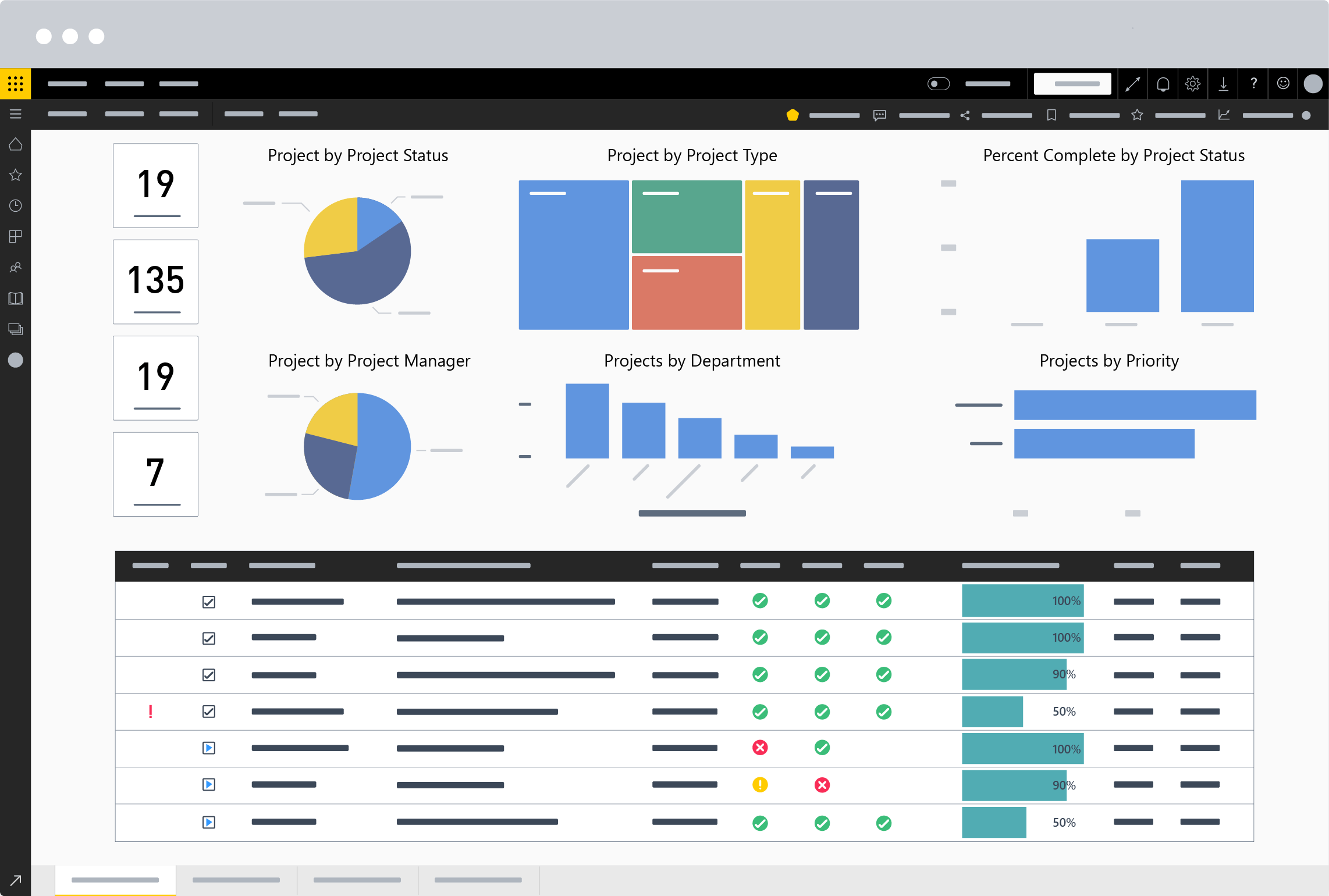
Task: Click the 90% progress bar in third row
Action: pyautogui.click(x=1014, y=674)
